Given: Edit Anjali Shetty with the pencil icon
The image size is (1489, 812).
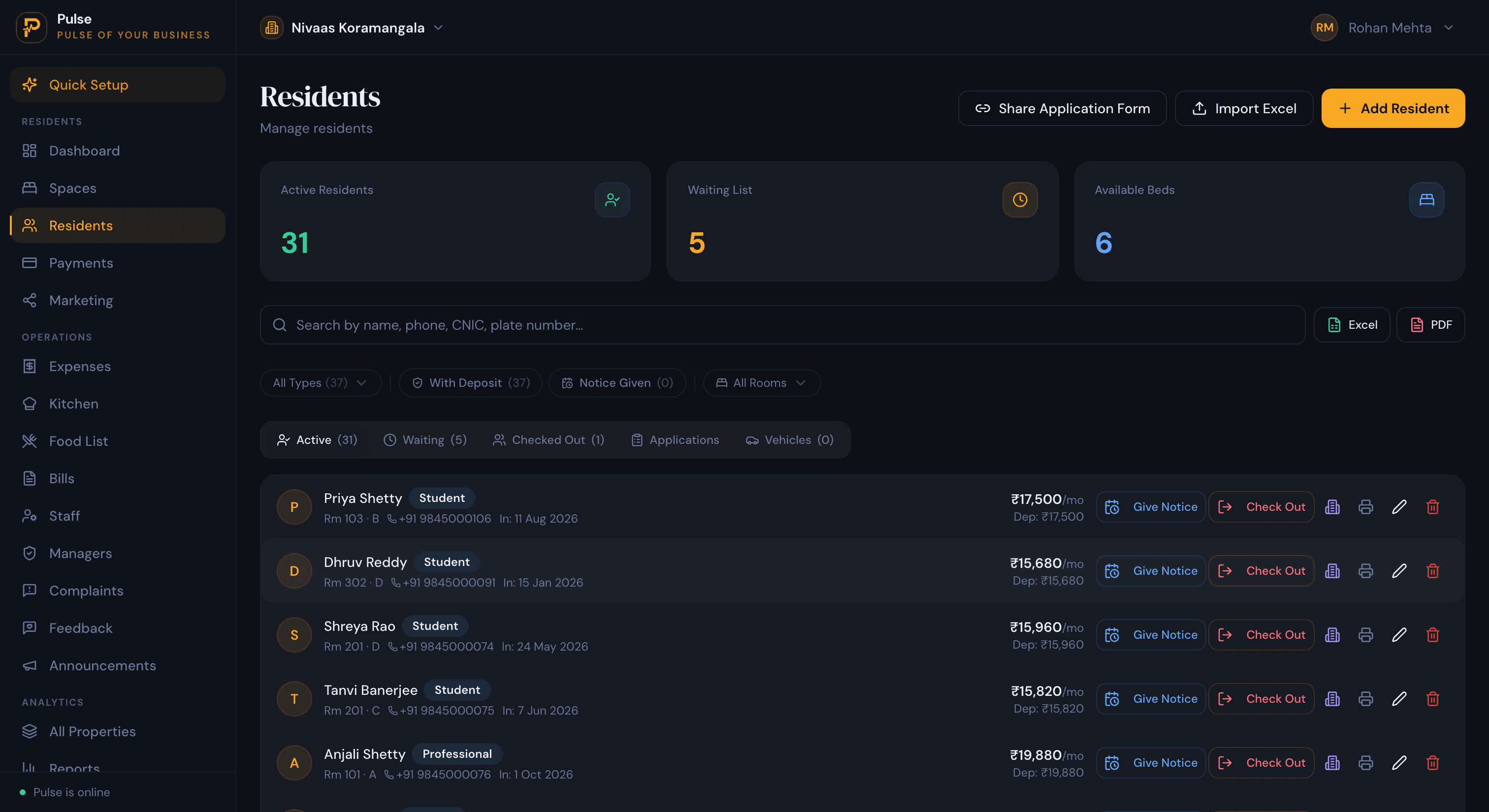Looking at the screenshot, I should click(x=1399, y=763).
